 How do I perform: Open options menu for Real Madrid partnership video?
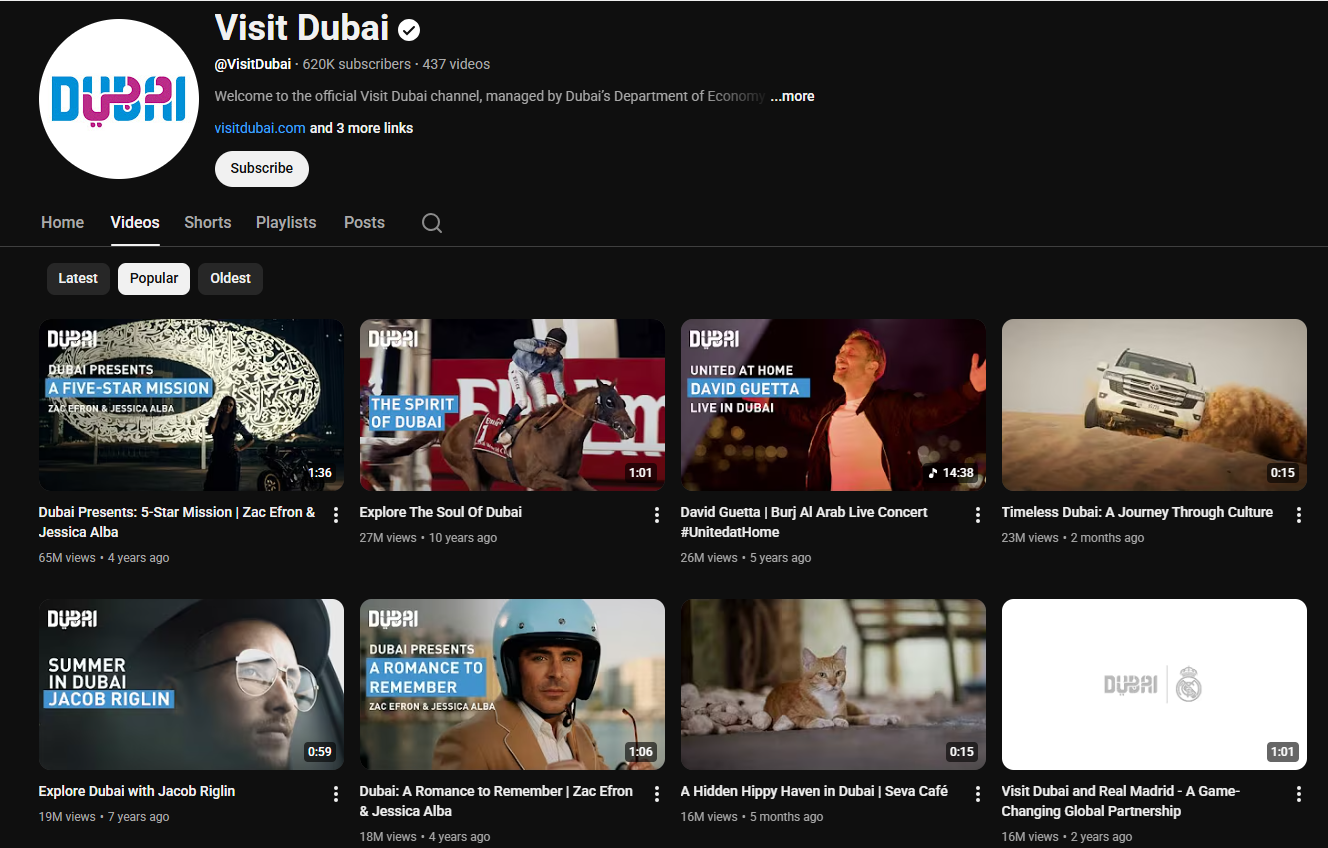pyautogui.click(x=1299, y=794)
